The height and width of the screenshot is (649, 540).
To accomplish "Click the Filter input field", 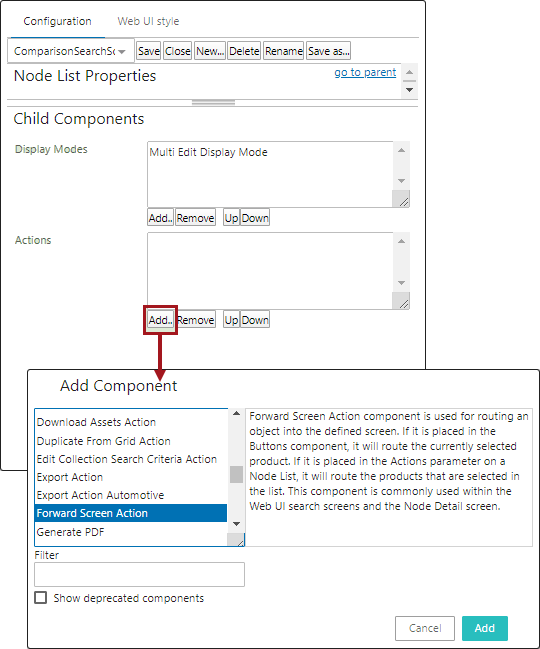I will [139, 574].
